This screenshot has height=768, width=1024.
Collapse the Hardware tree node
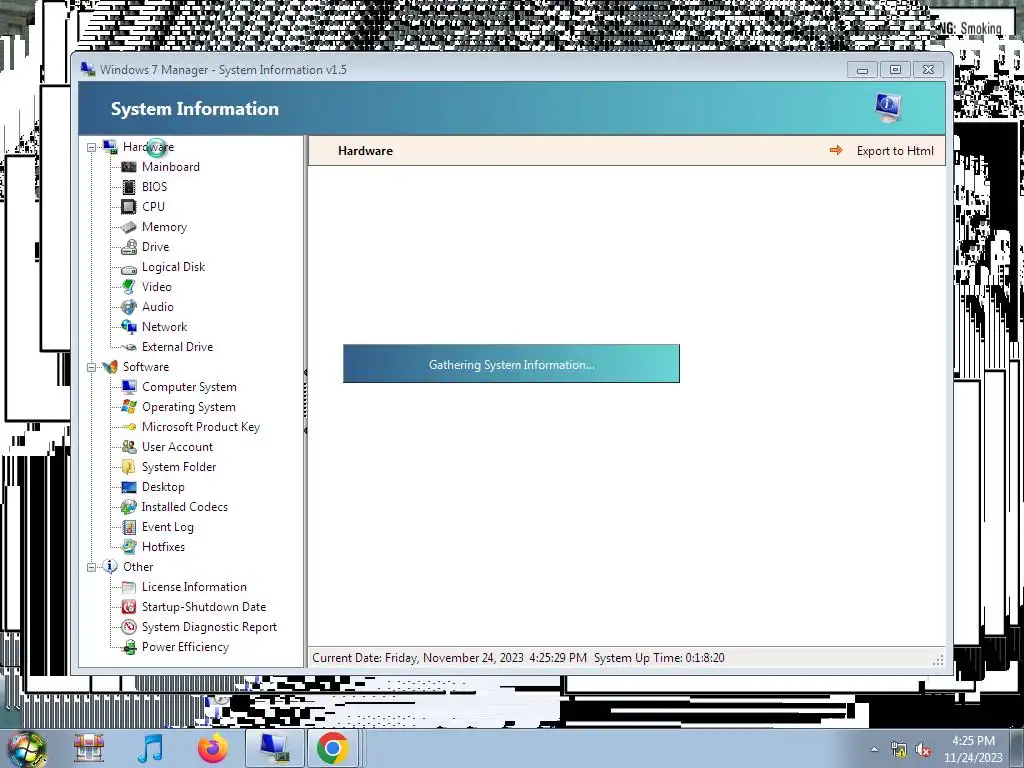pos(91,148)
